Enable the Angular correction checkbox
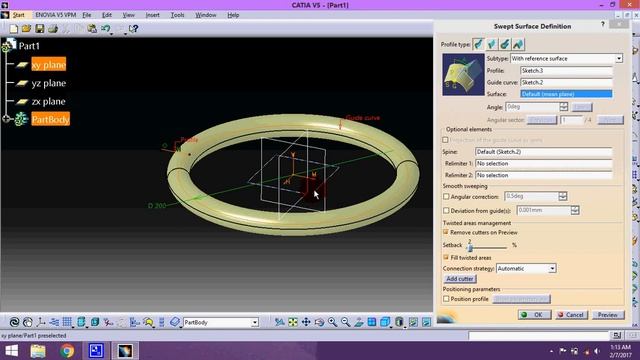Screen dimensions: 640x360 click(x=446, y=196)
